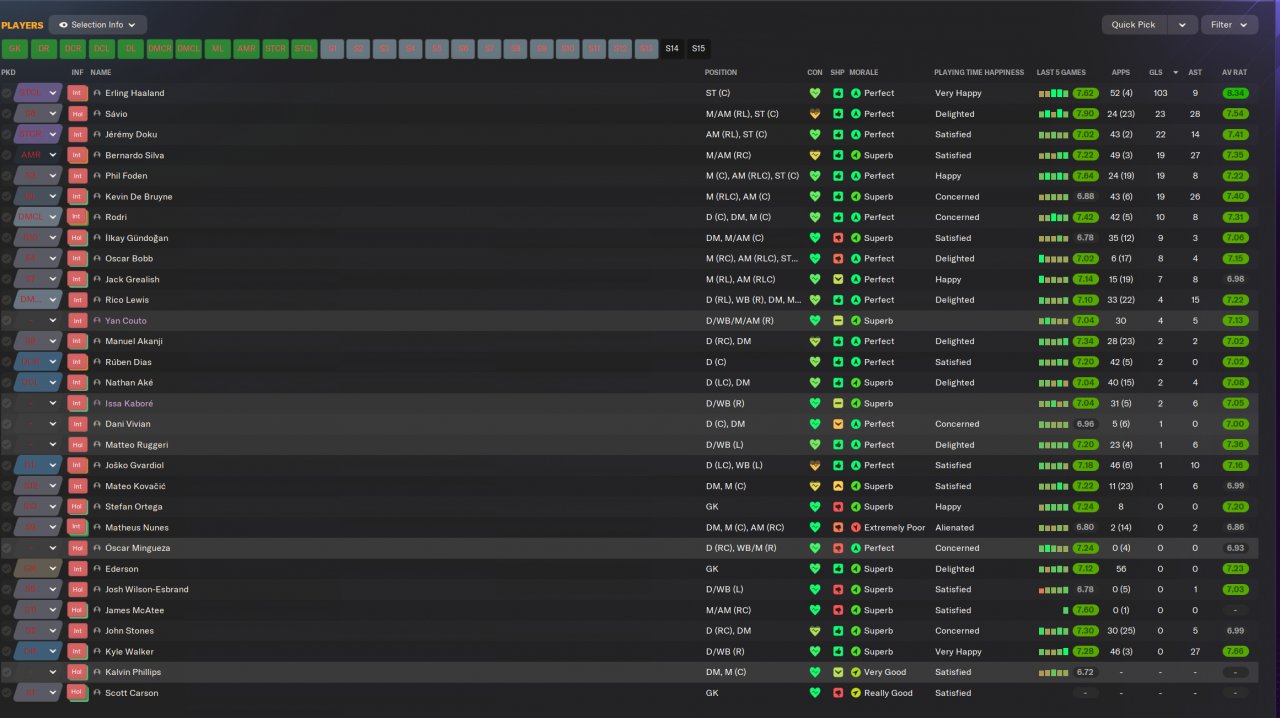Image resolution: width=1280 pixels, height=718 pixels.
Task: Click Scott Carson's Really Good morale icon
Action: tap(856, 693)
